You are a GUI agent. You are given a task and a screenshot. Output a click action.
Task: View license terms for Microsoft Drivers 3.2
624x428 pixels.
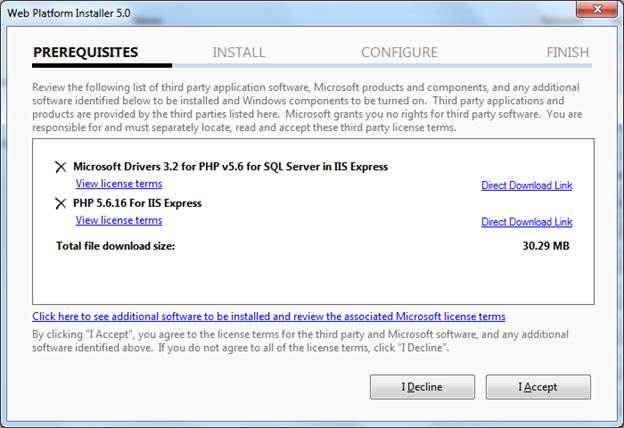(x=119, y=184)
